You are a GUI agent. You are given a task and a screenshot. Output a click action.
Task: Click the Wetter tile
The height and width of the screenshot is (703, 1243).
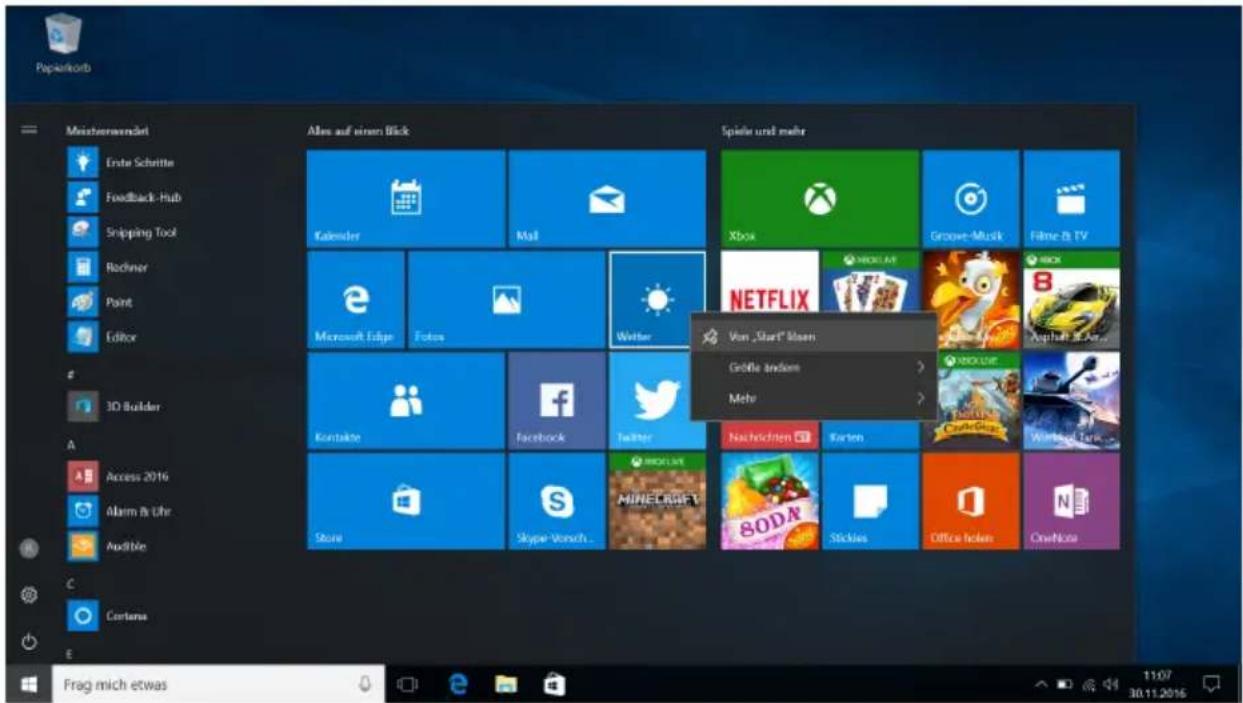(657, 299)
